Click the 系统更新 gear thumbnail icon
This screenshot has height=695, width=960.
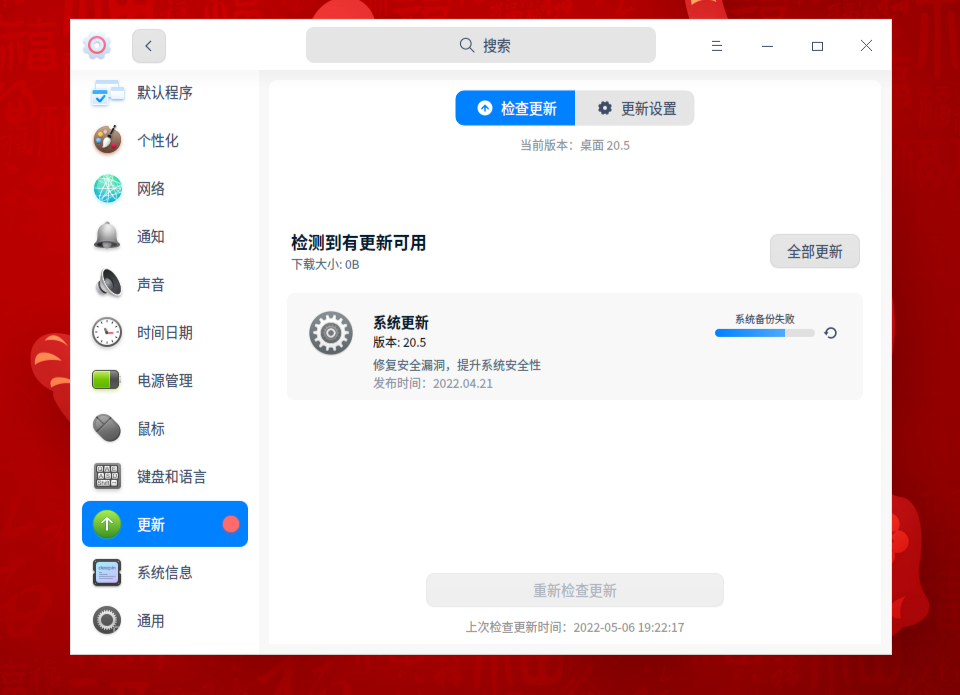pyautogui.click(x=330, y=333)
